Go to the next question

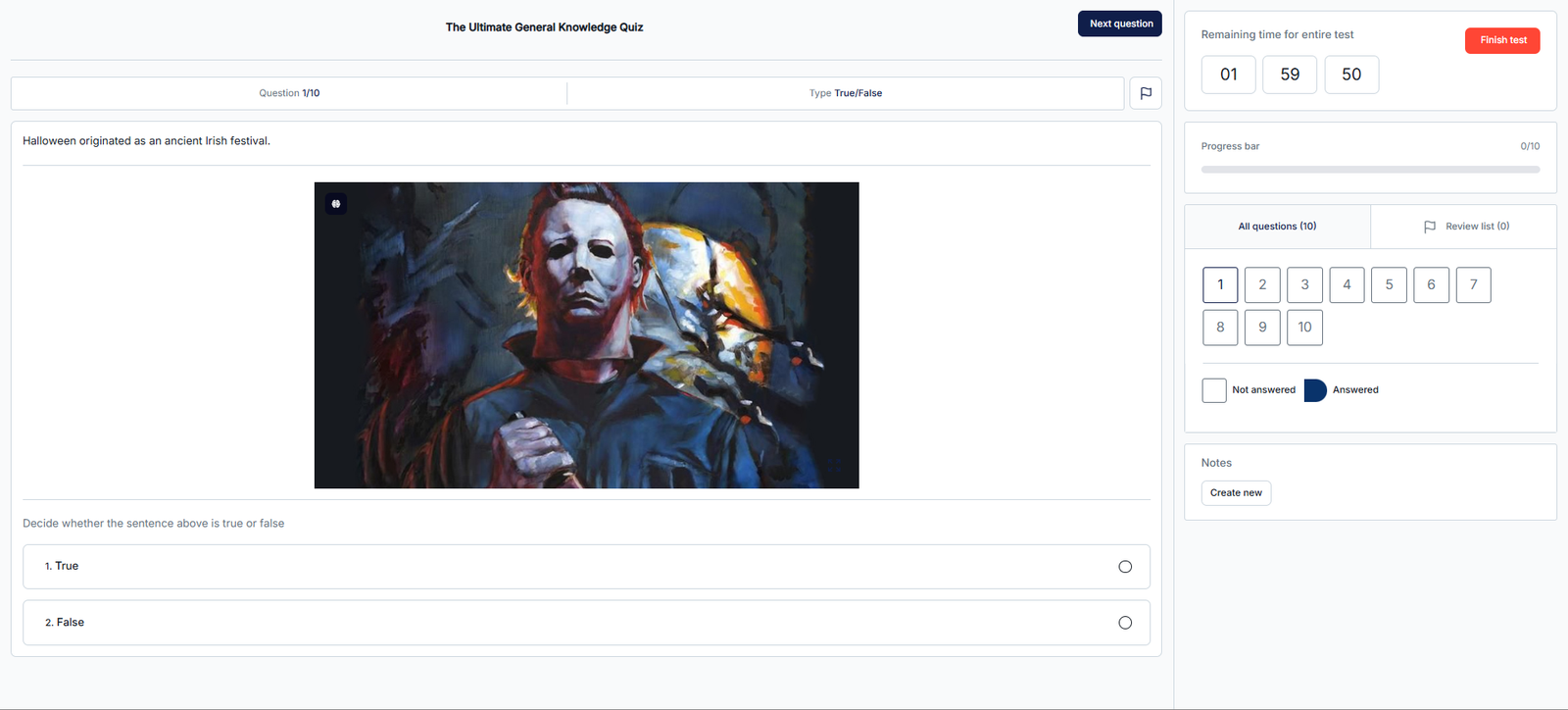coord(1120,24)
